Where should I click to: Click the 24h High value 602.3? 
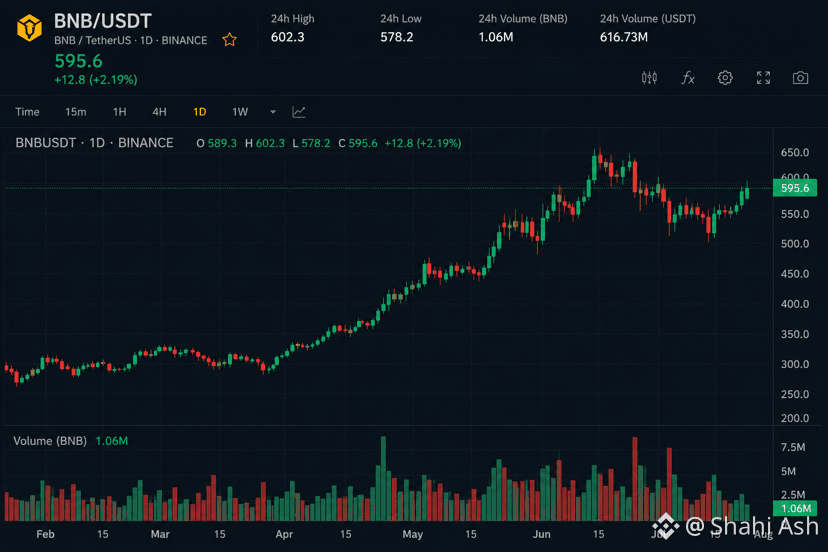pyautogui.click(x=288, y=37)
